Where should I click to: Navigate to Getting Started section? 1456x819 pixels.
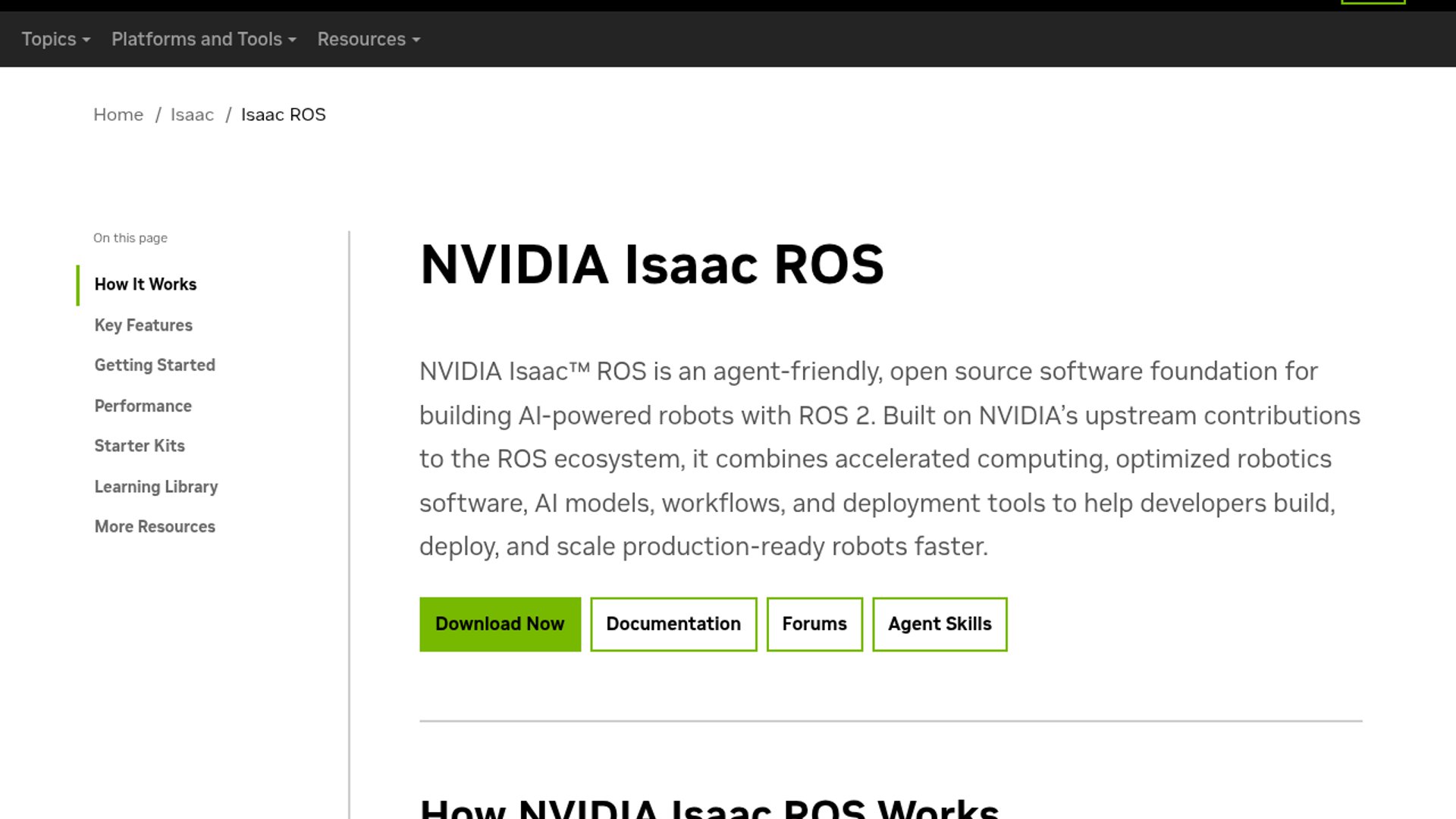tap(155, 366)
